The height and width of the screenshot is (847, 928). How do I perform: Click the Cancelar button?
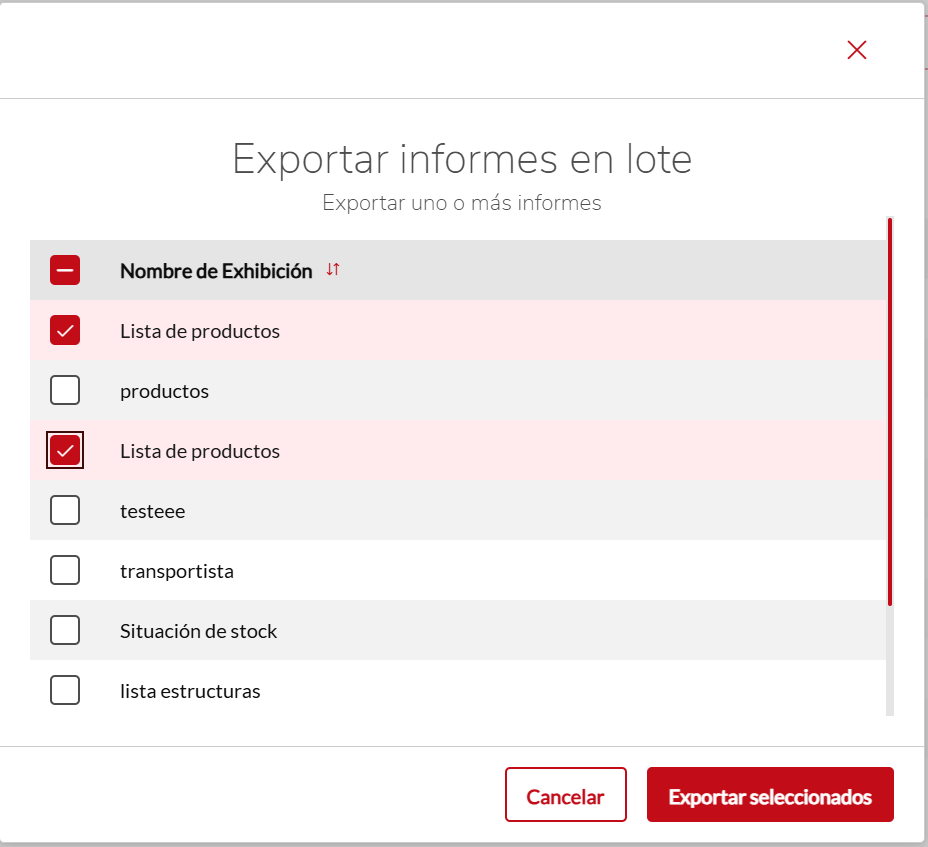[x=566, y=795]
